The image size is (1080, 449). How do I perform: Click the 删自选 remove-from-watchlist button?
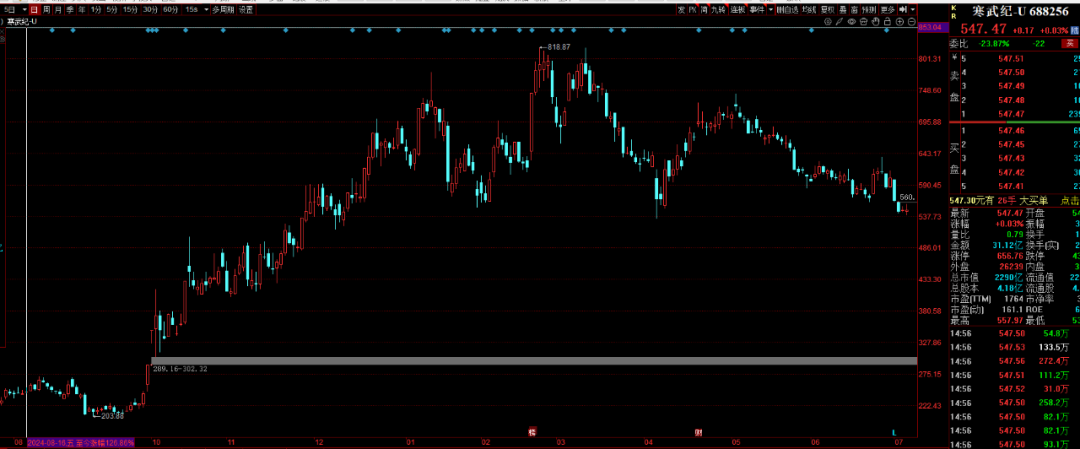[x=787, y=10]
